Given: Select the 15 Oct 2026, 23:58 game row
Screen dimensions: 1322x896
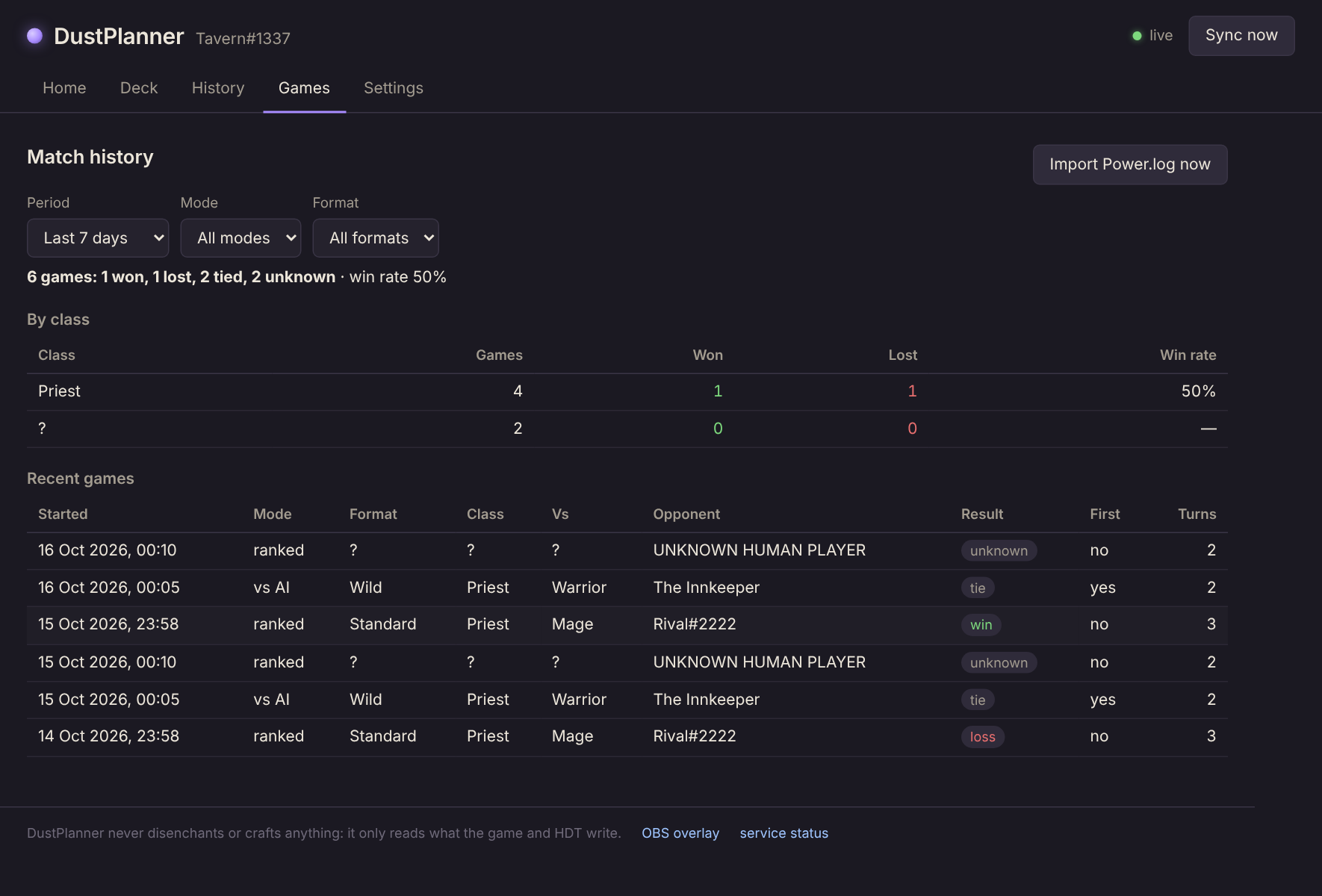Looking at the screenshot, I should coord(627,625).
